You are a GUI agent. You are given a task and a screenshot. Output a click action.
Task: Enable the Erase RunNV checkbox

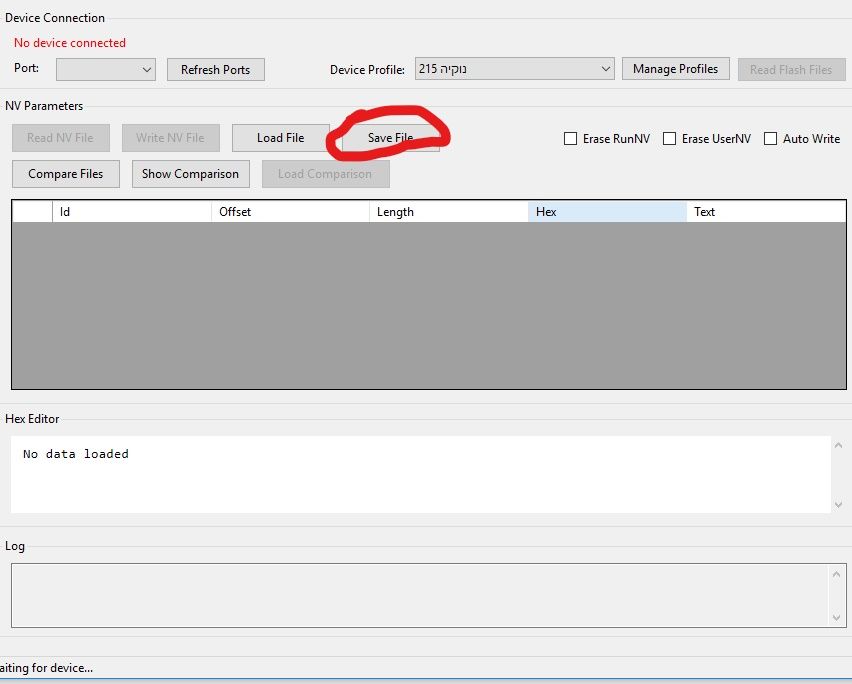(x=571, y=139)
